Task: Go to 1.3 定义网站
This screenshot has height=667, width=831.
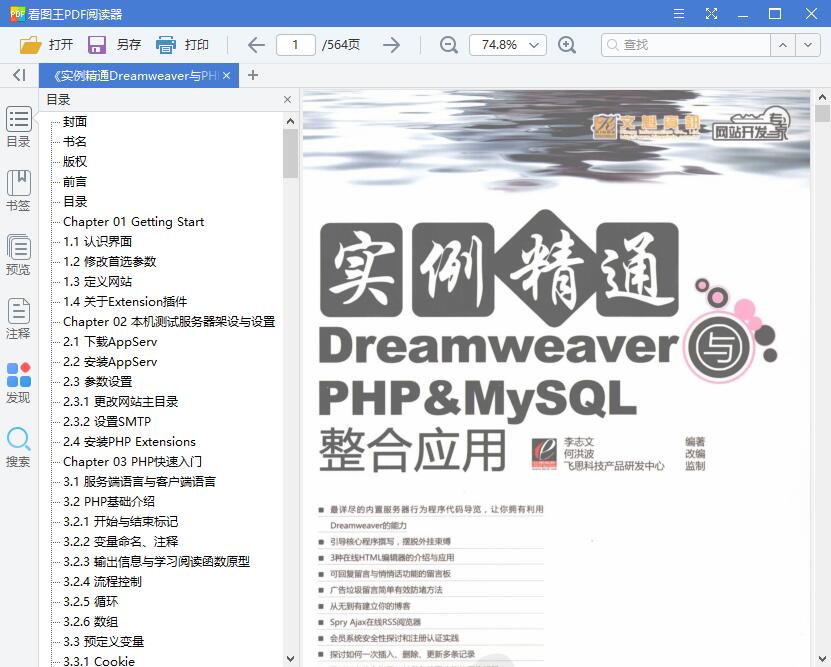Action: pos(98,282)
